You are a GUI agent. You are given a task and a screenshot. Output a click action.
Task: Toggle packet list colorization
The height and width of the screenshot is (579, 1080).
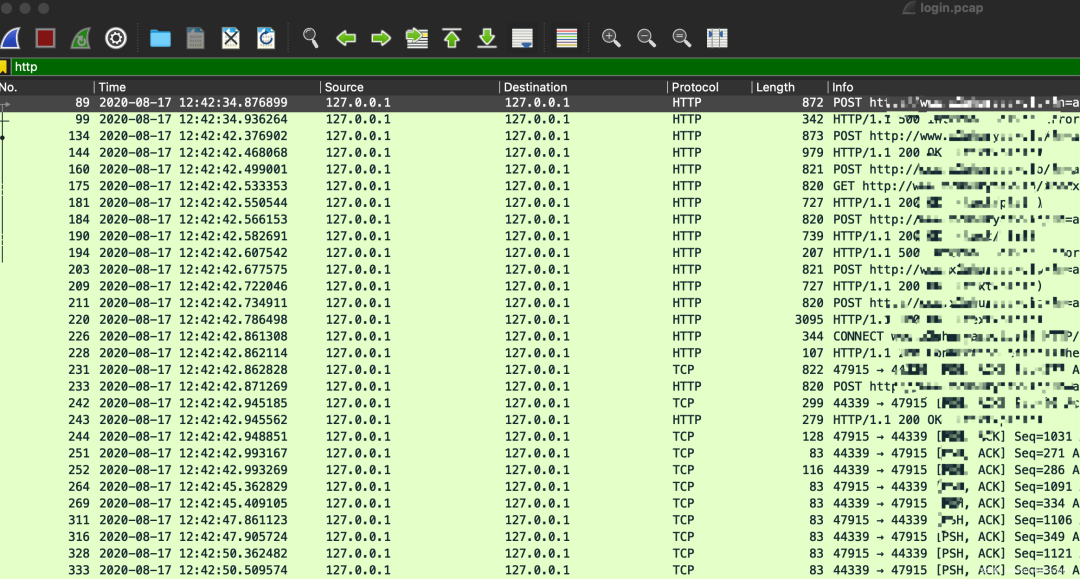coord(566,38)
